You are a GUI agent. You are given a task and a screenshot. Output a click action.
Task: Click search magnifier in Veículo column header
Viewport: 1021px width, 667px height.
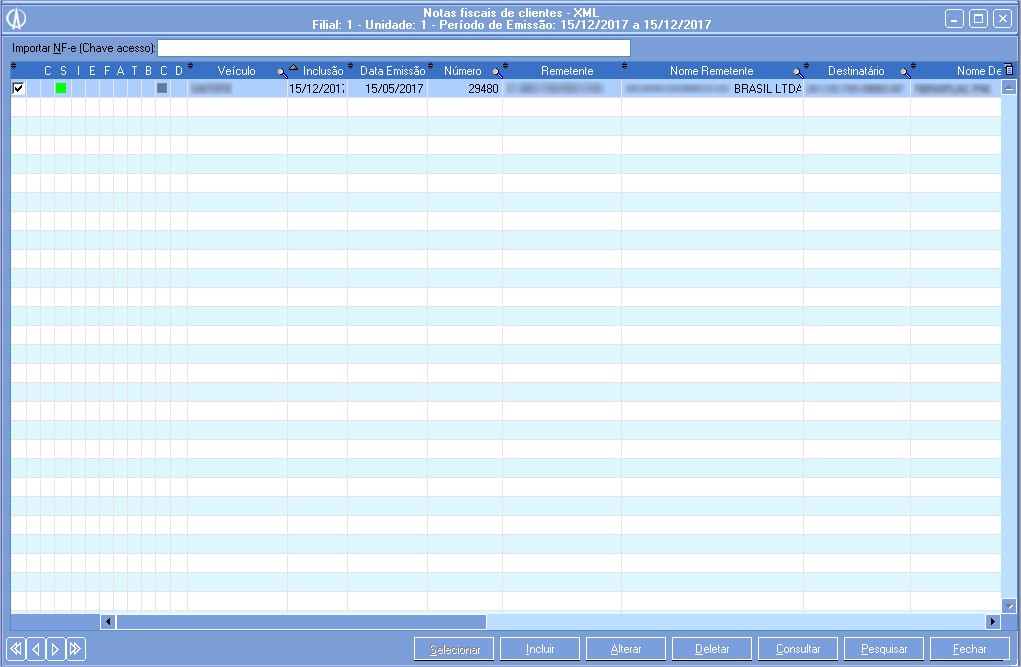281,73
